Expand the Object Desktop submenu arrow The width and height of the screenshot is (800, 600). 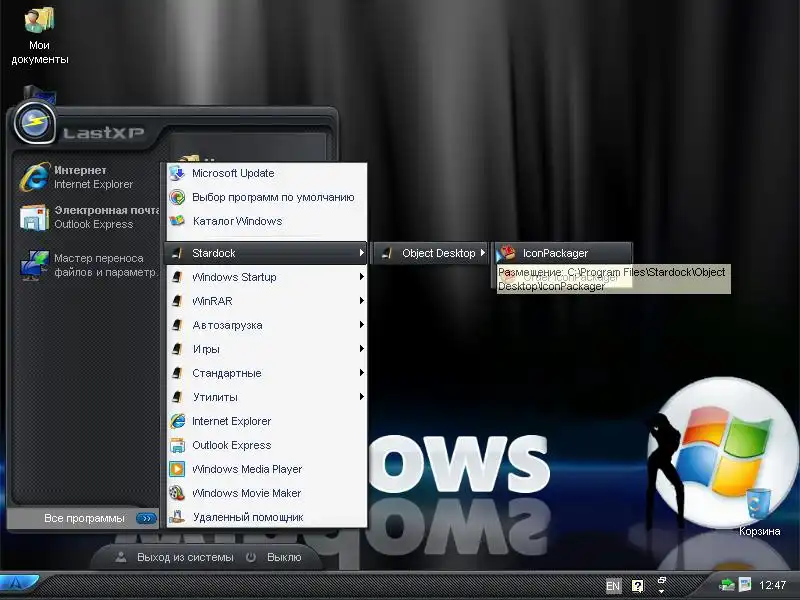pos(482,253)
